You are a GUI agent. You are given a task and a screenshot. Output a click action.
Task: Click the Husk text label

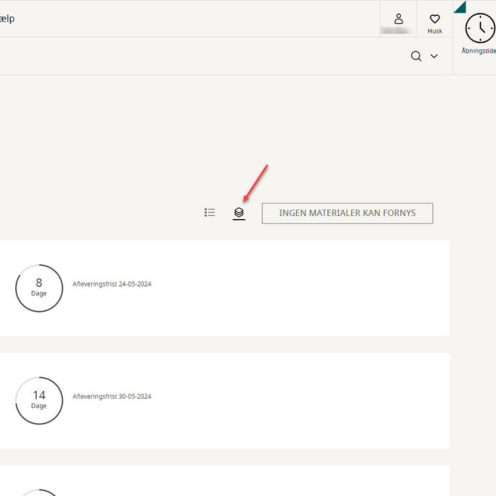click(435, 31)
